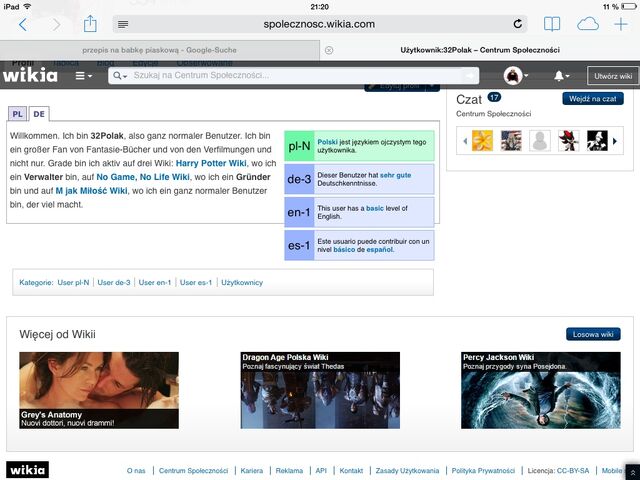Open No Game, No Life Wiki link
The image size is (640, 480).
(x=143, y=177)
